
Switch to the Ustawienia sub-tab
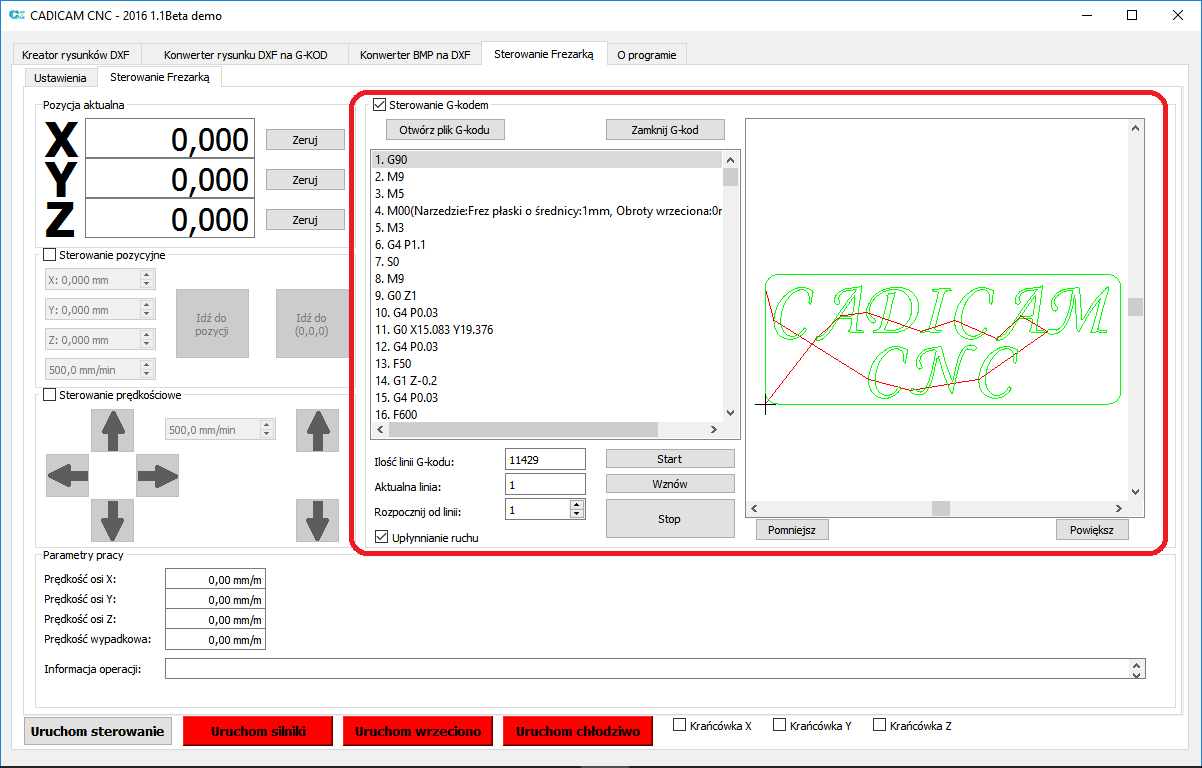tap(60, 77)
